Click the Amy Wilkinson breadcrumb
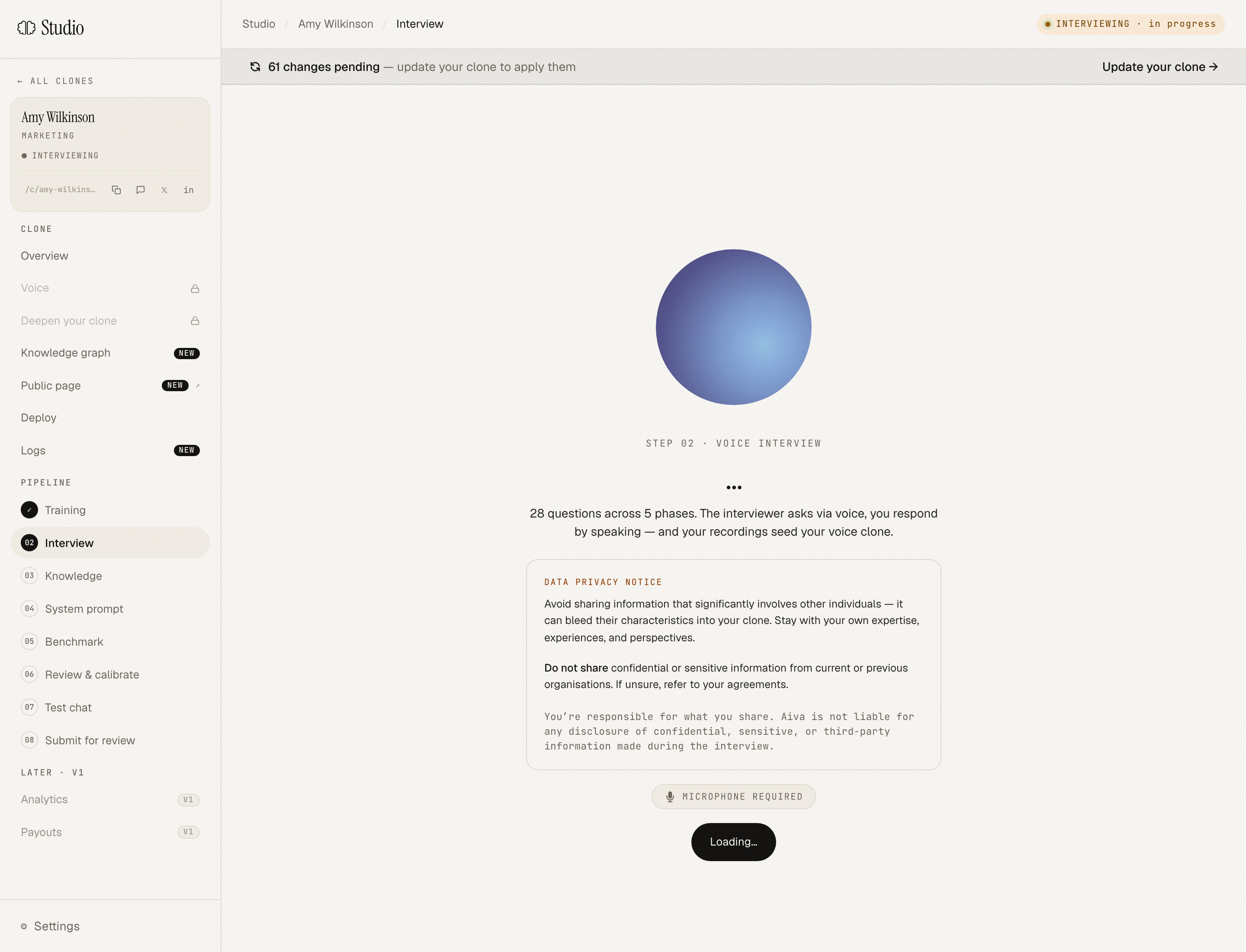The image size is (1246, 952). (335, 24)
